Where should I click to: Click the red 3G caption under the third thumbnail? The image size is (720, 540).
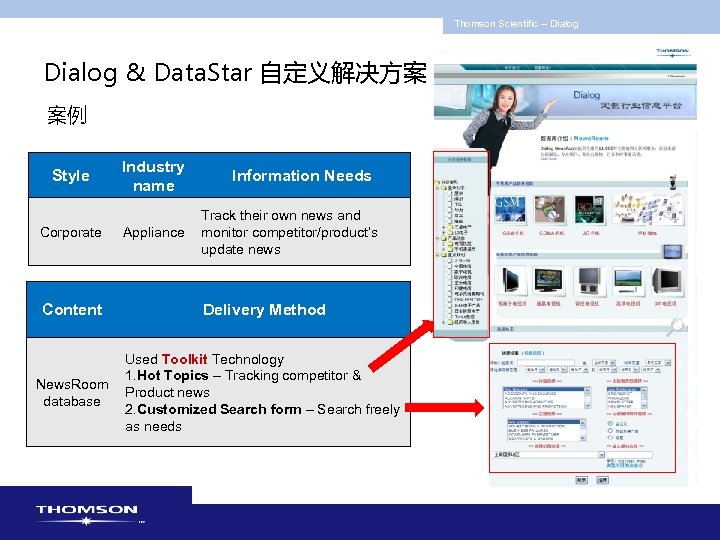591,233
